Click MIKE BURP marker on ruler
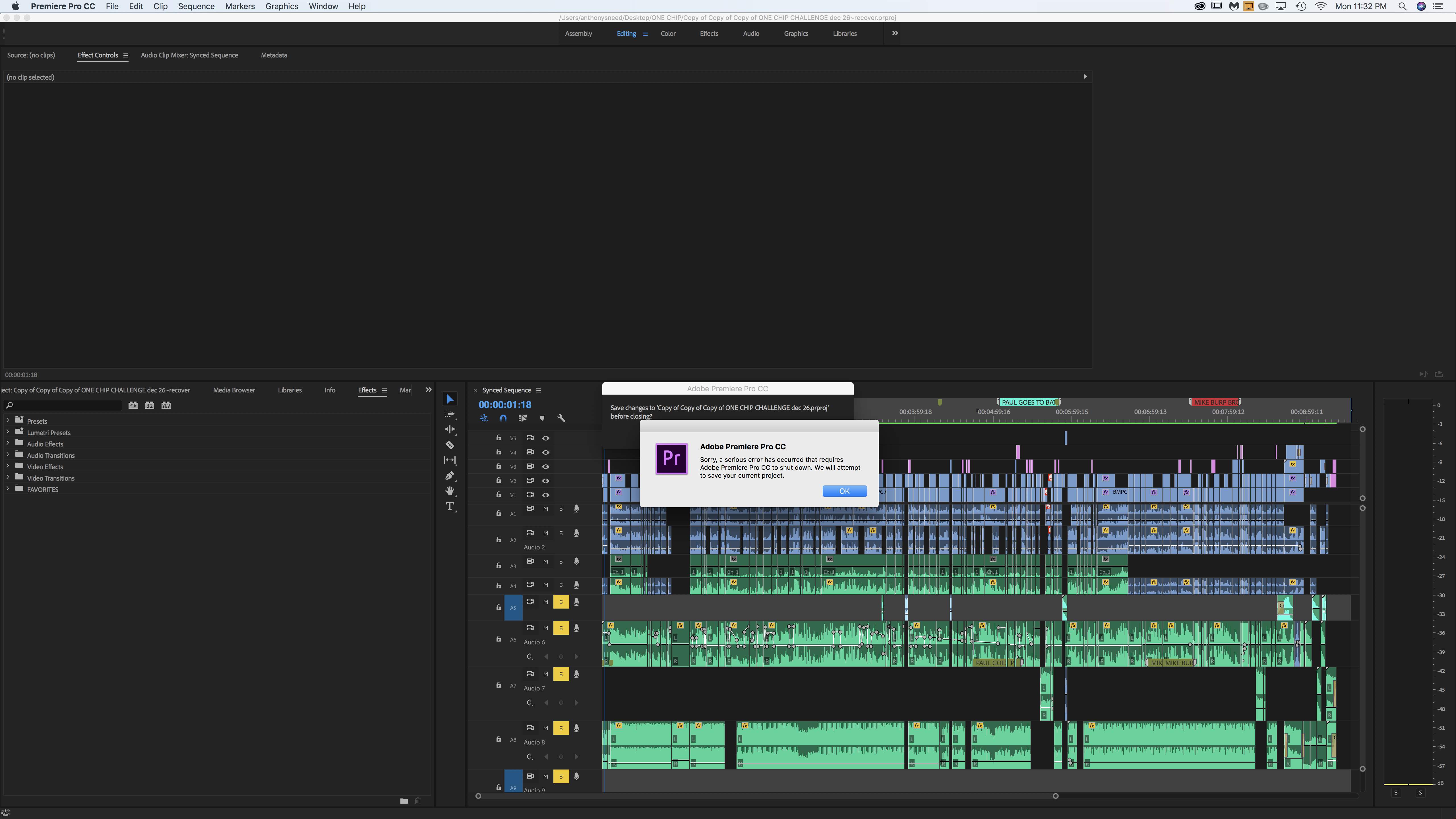The height and width of the screenshot is (819, 1456). tap(1215, 402)
